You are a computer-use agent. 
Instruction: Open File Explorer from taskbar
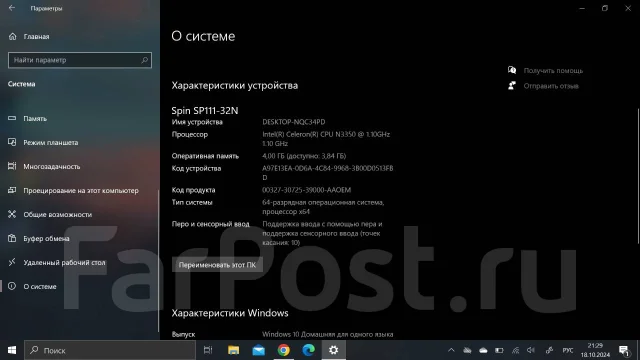pos(233,350)
